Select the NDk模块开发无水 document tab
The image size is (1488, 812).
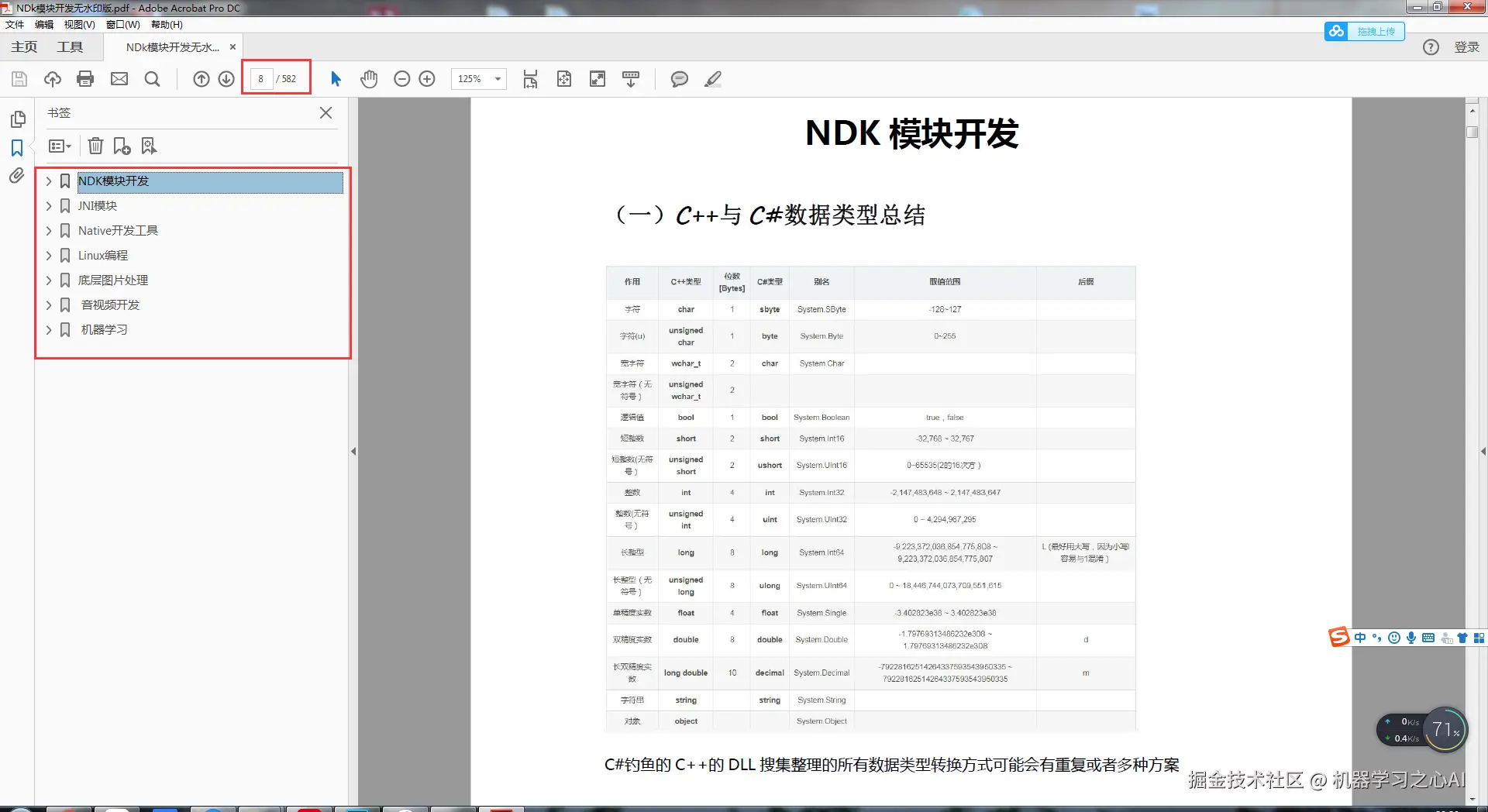(x=173, y=47)
